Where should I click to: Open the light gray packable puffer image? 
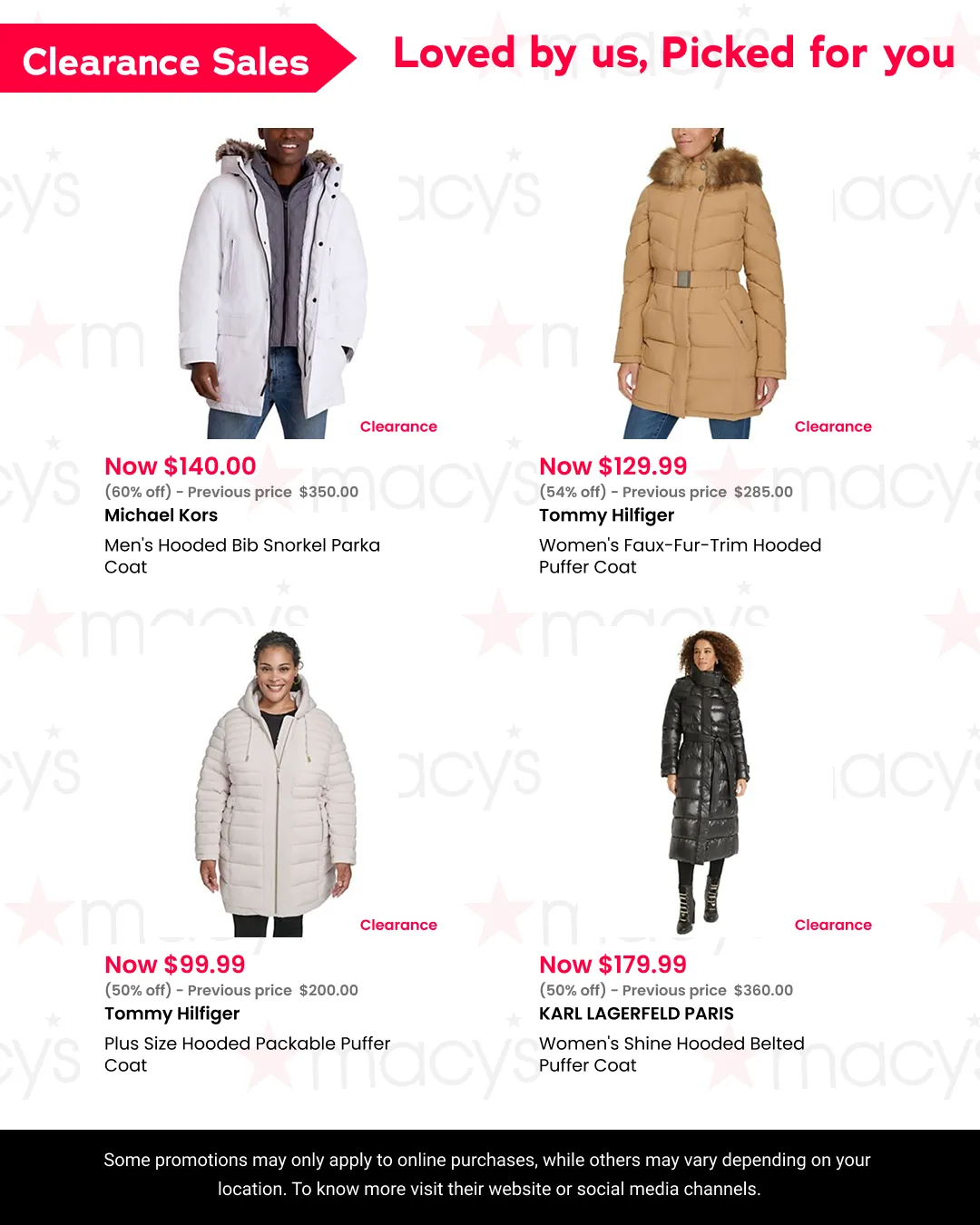coord(275,783)
